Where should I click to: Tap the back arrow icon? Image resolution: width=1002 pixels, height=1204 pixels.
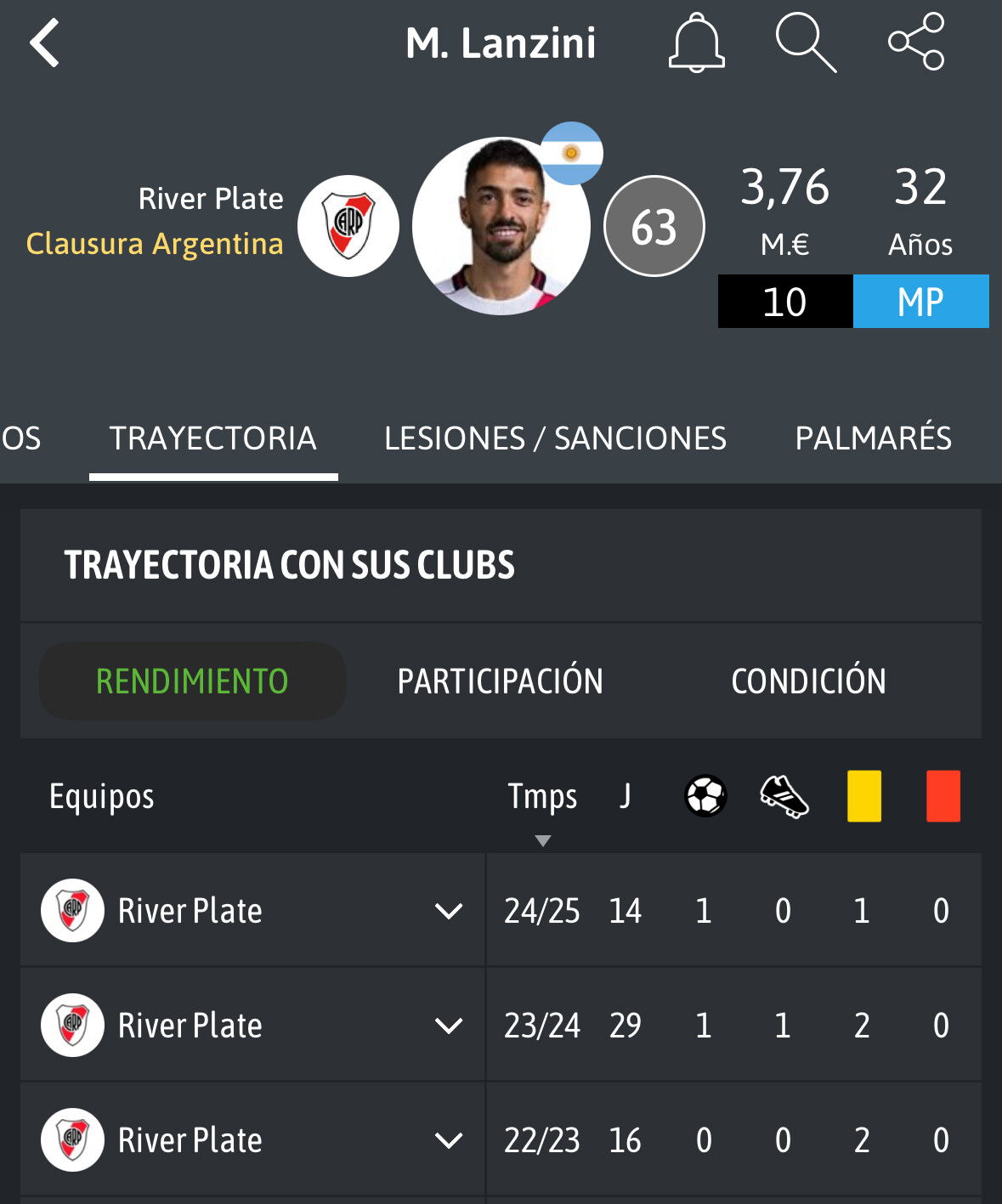coord(45,42)
